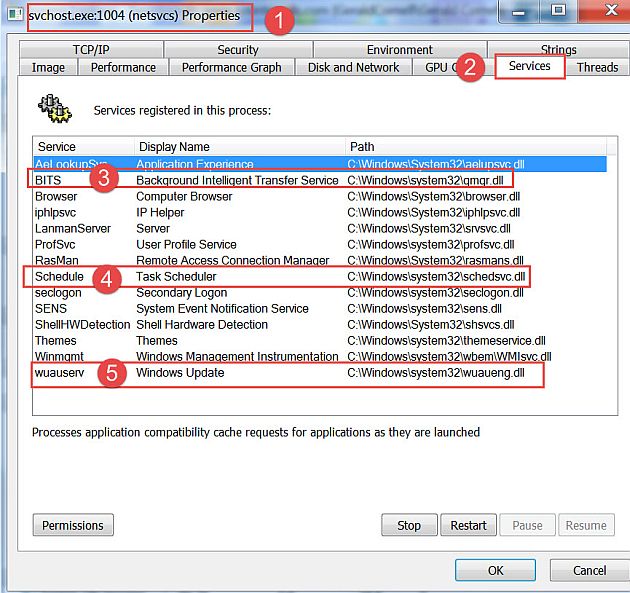
Task: Click 'Windows Management Instrumentation' display name
Action: 237,357
